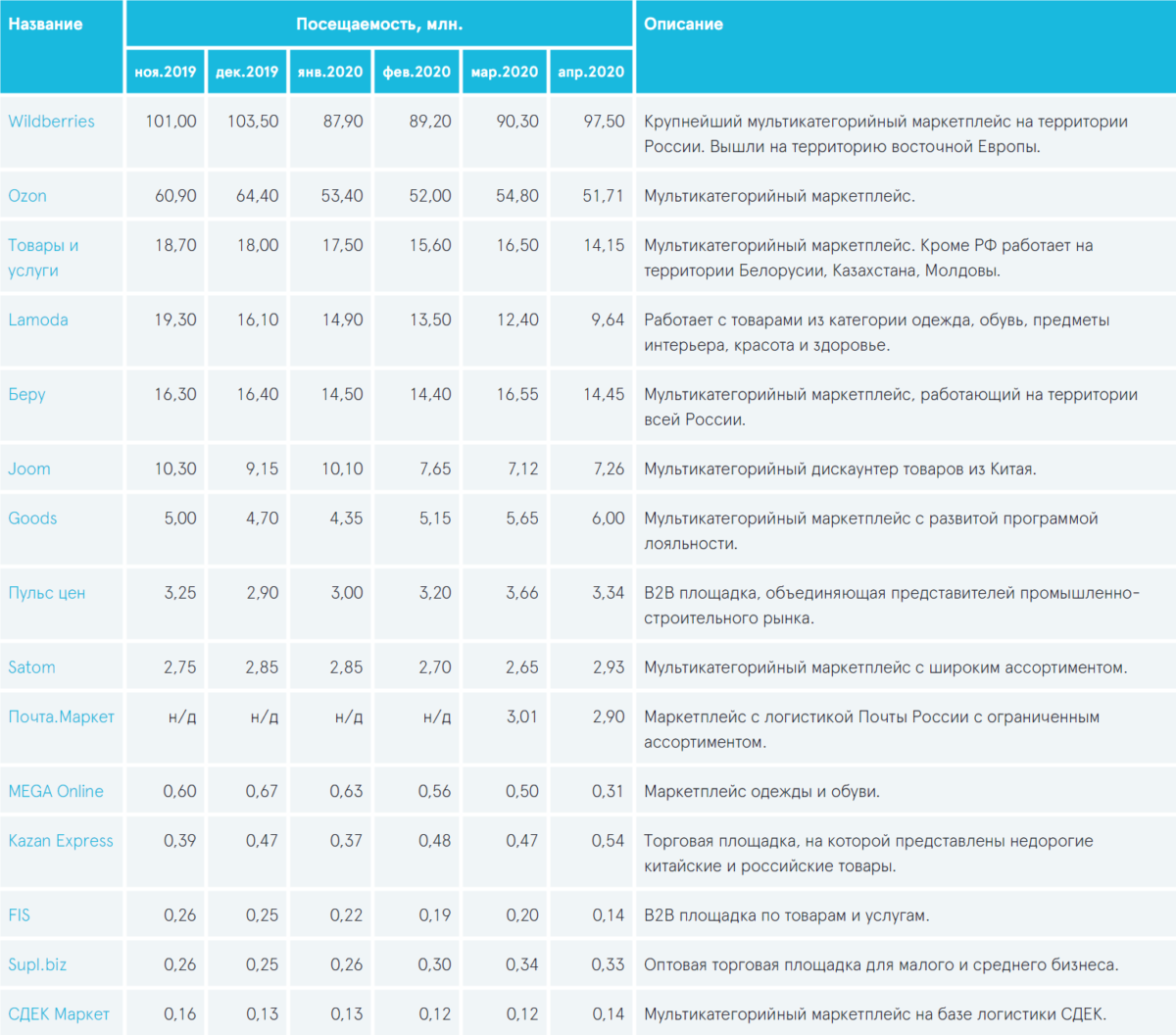Screen dimensions: 1176x1035
Task: Select the апр.2020 column header
Action: click(x=591, y=72)
